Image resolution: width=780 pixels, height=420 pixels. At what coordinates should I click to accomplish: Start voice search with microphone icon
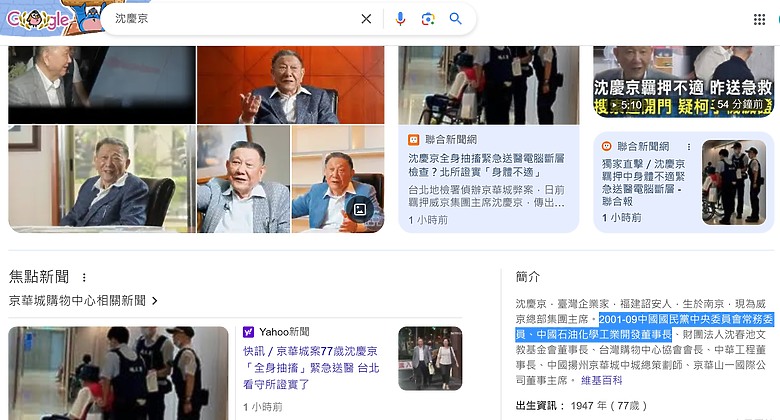400,19
